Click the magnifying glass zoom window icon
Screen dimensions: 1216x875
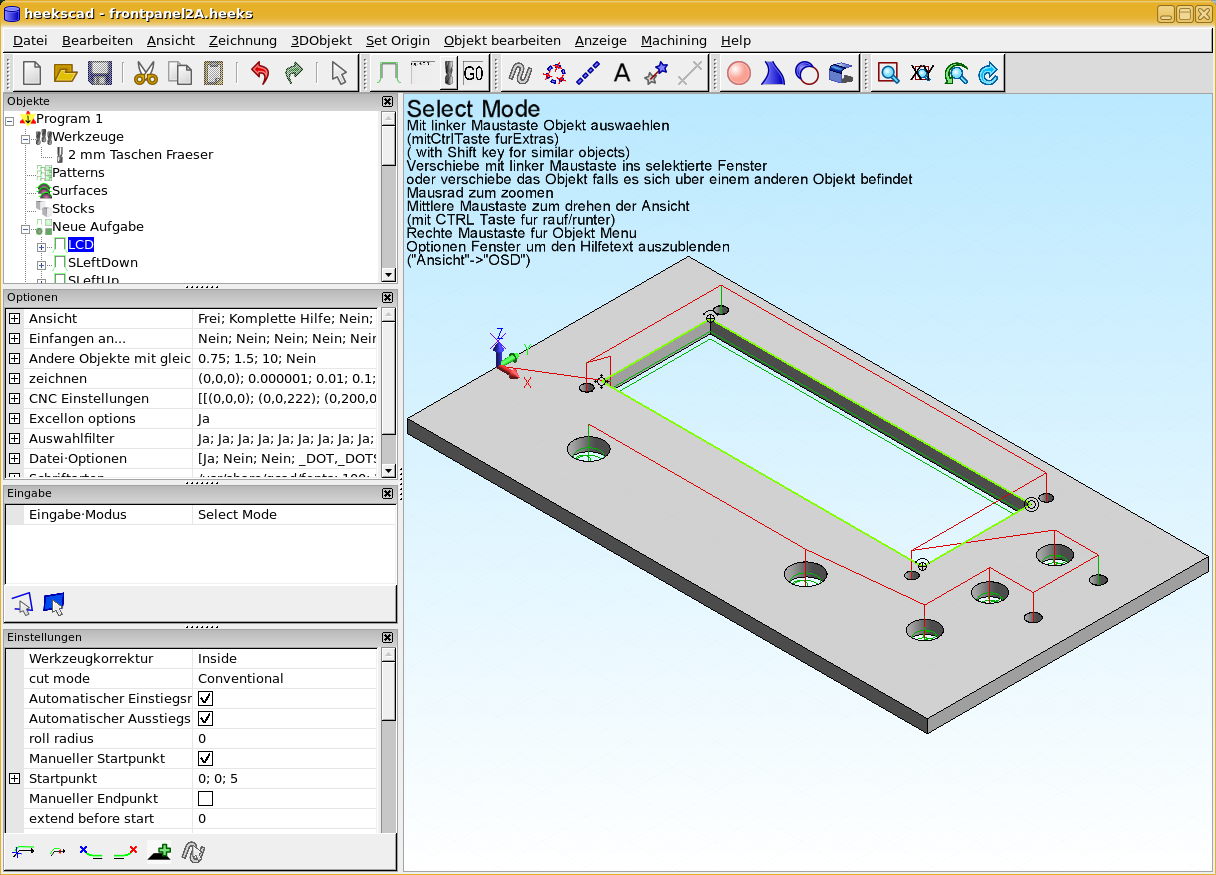[x=888, y=73]
